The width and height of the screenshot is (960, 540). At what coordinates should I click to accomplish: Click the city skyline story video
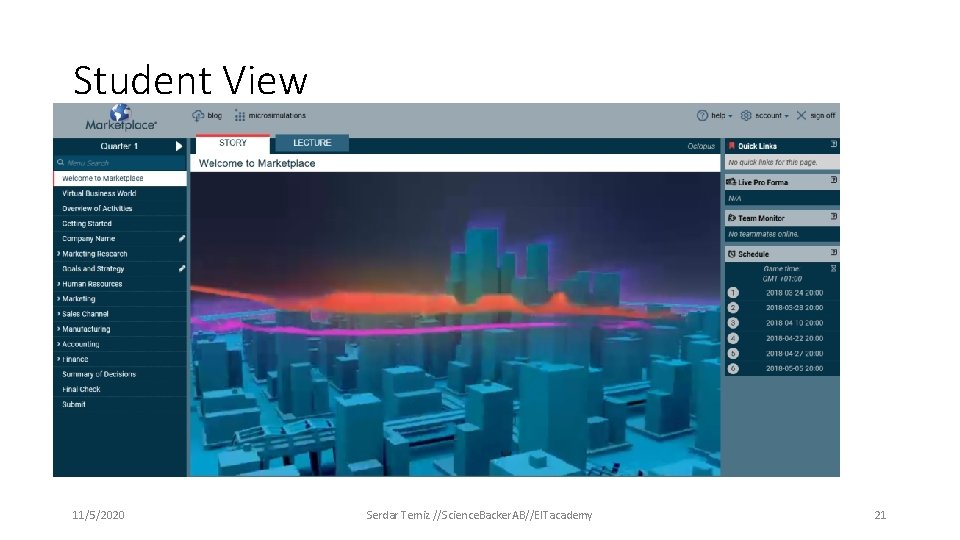pyautogui.click(x=455, y=324)
